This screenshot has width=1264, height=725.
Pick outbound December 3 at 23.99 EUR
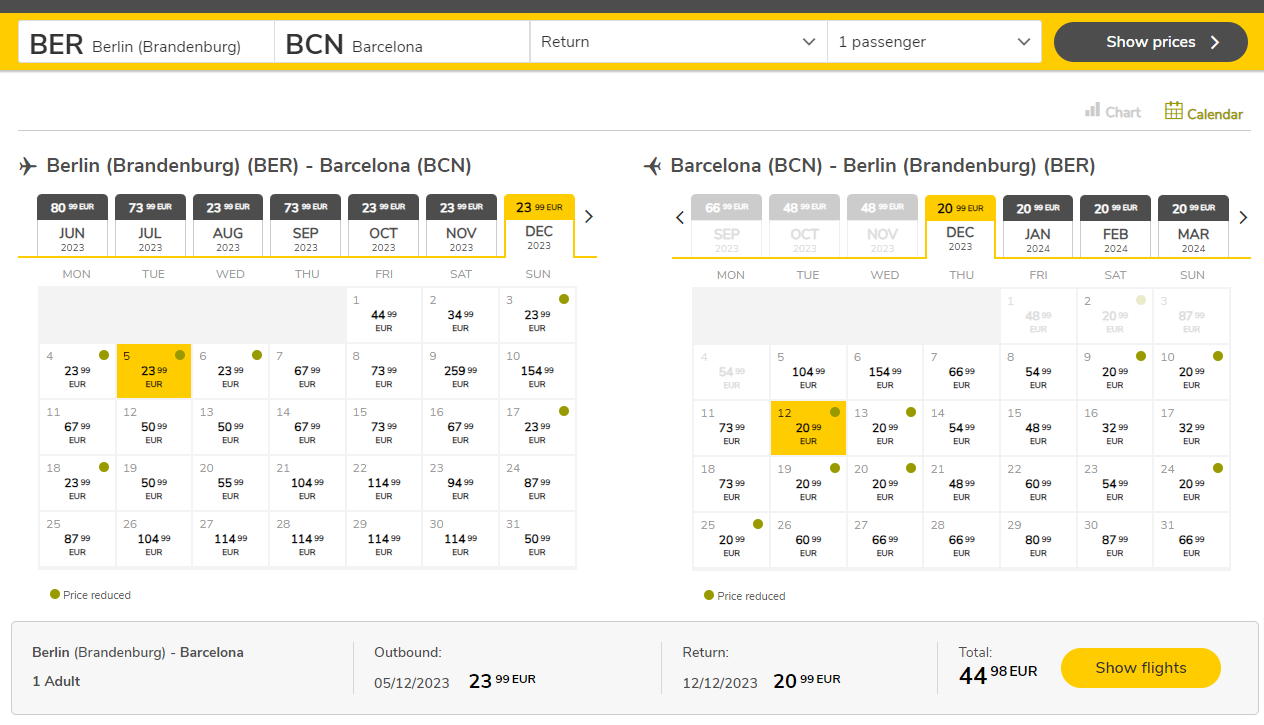coord(537,315)
